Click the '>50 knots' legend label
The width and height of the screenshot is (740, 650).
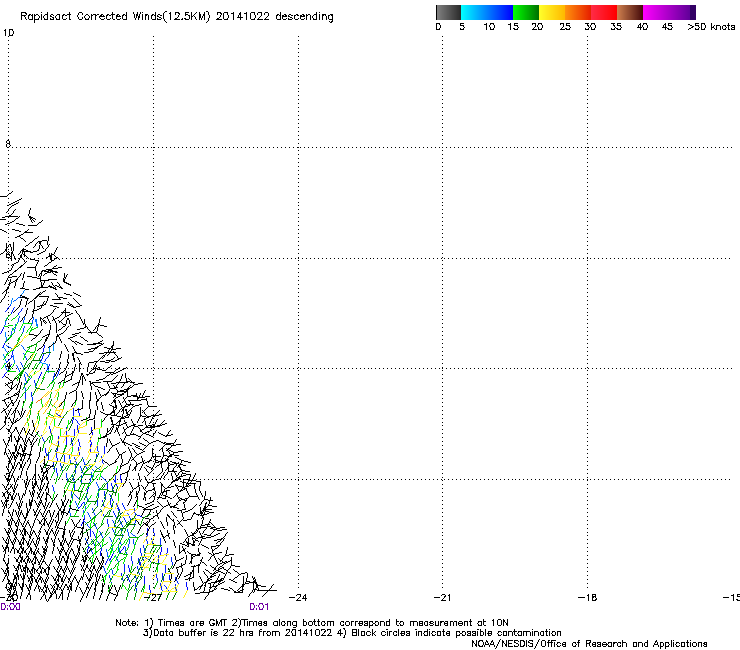click(x=711, y=27)
